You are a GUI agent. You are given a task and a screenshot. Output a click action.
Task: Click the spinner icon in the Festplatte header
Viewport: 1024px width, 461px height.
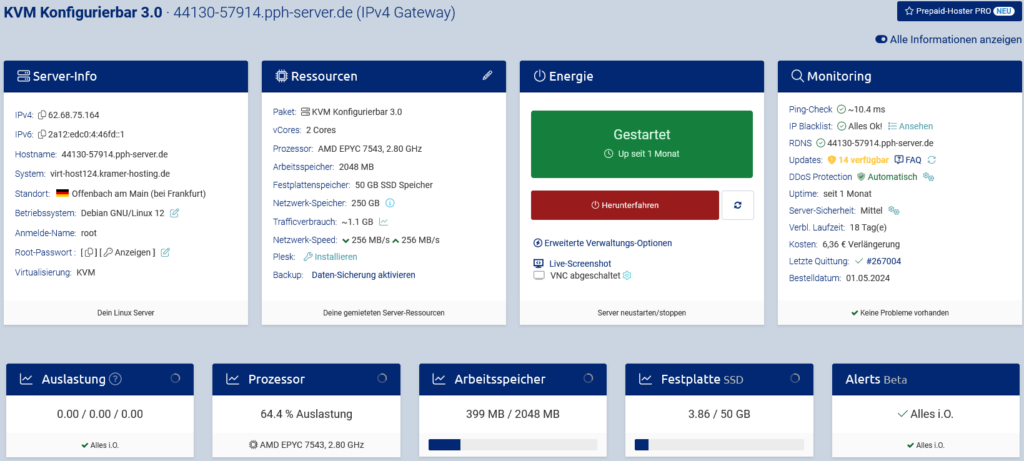point(795,377)
